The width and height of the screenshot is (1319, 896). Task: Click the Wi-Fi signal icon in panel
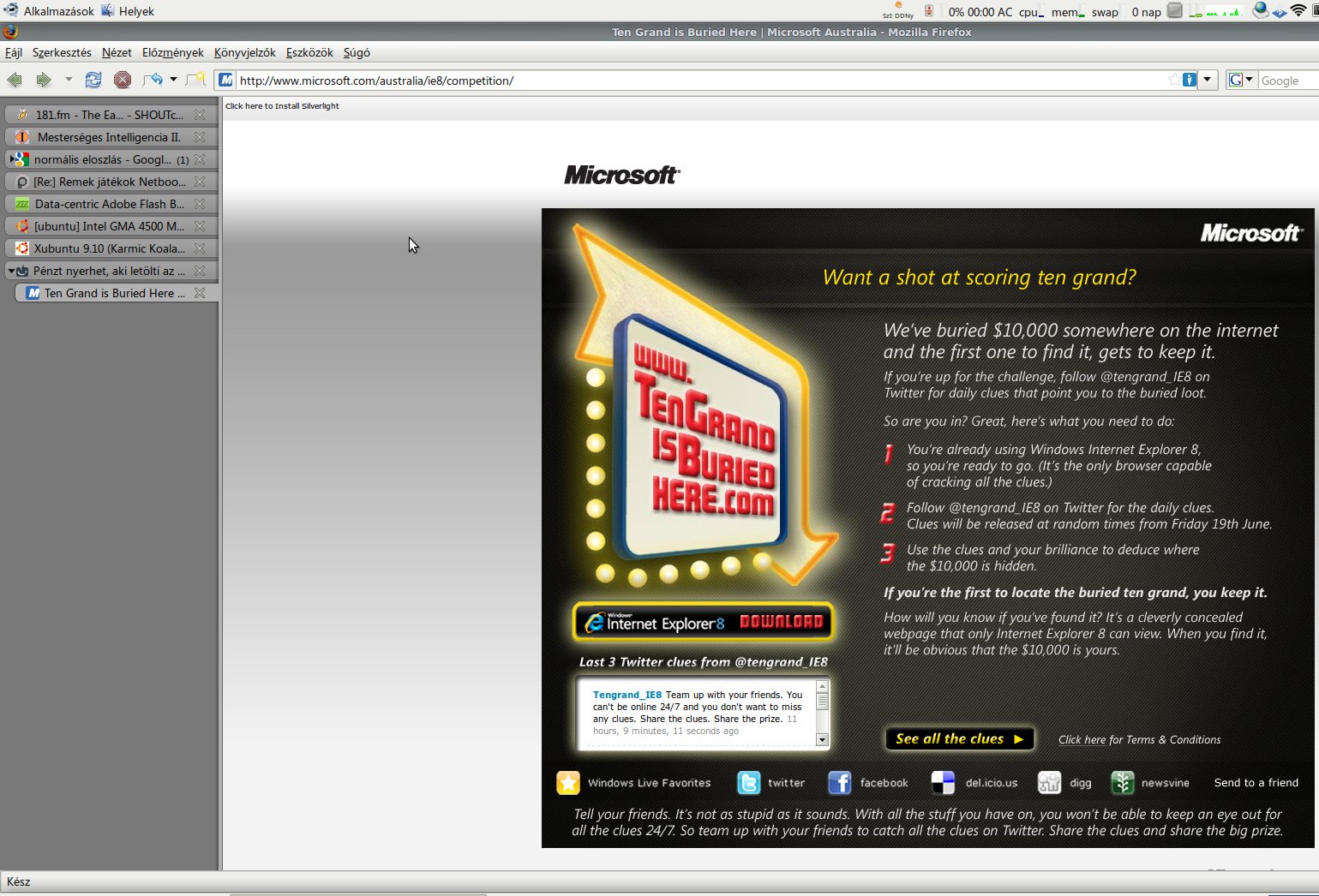coord(1299,10)
